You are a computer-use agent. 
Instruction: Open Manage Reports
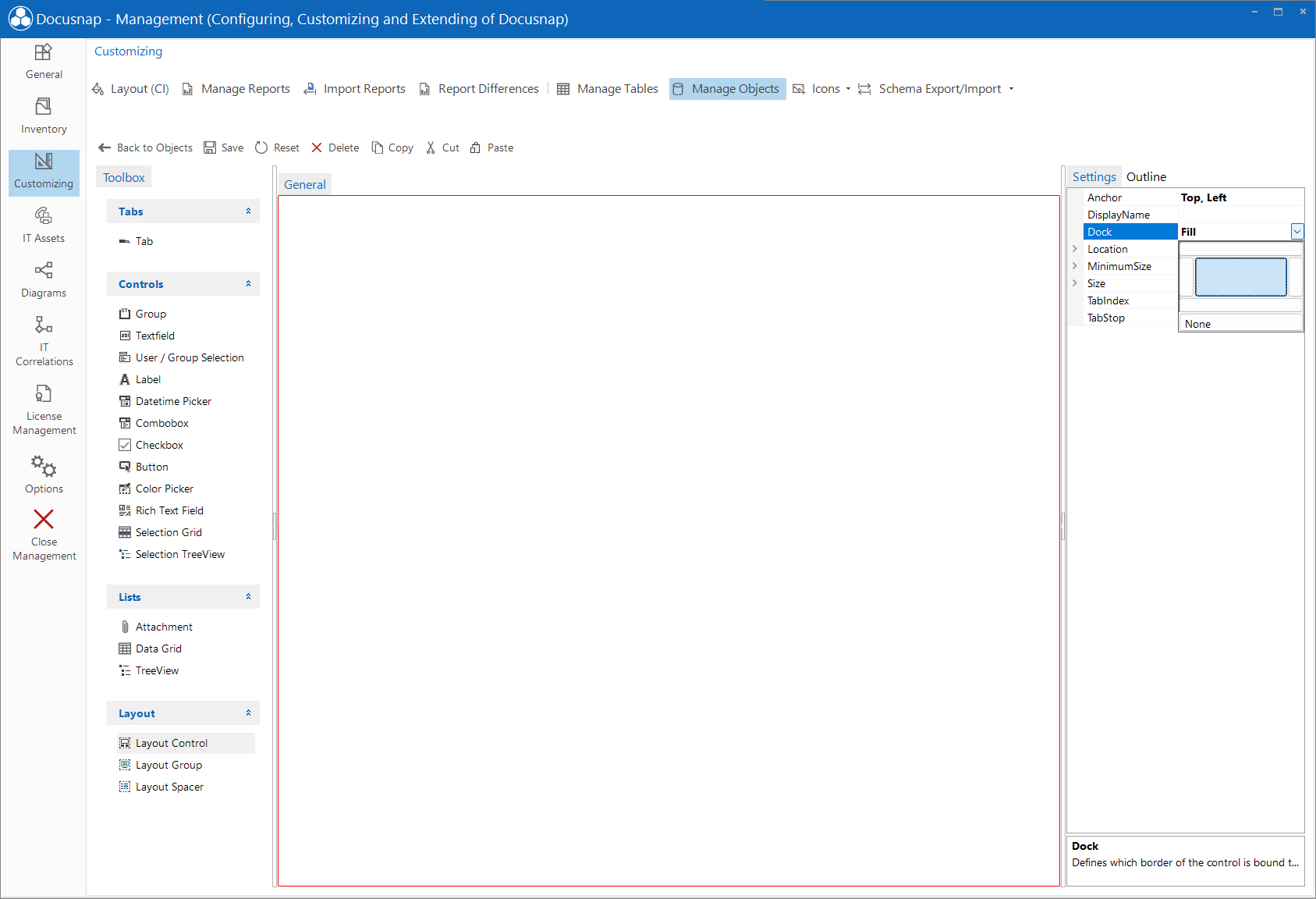[x=236, y=89]
